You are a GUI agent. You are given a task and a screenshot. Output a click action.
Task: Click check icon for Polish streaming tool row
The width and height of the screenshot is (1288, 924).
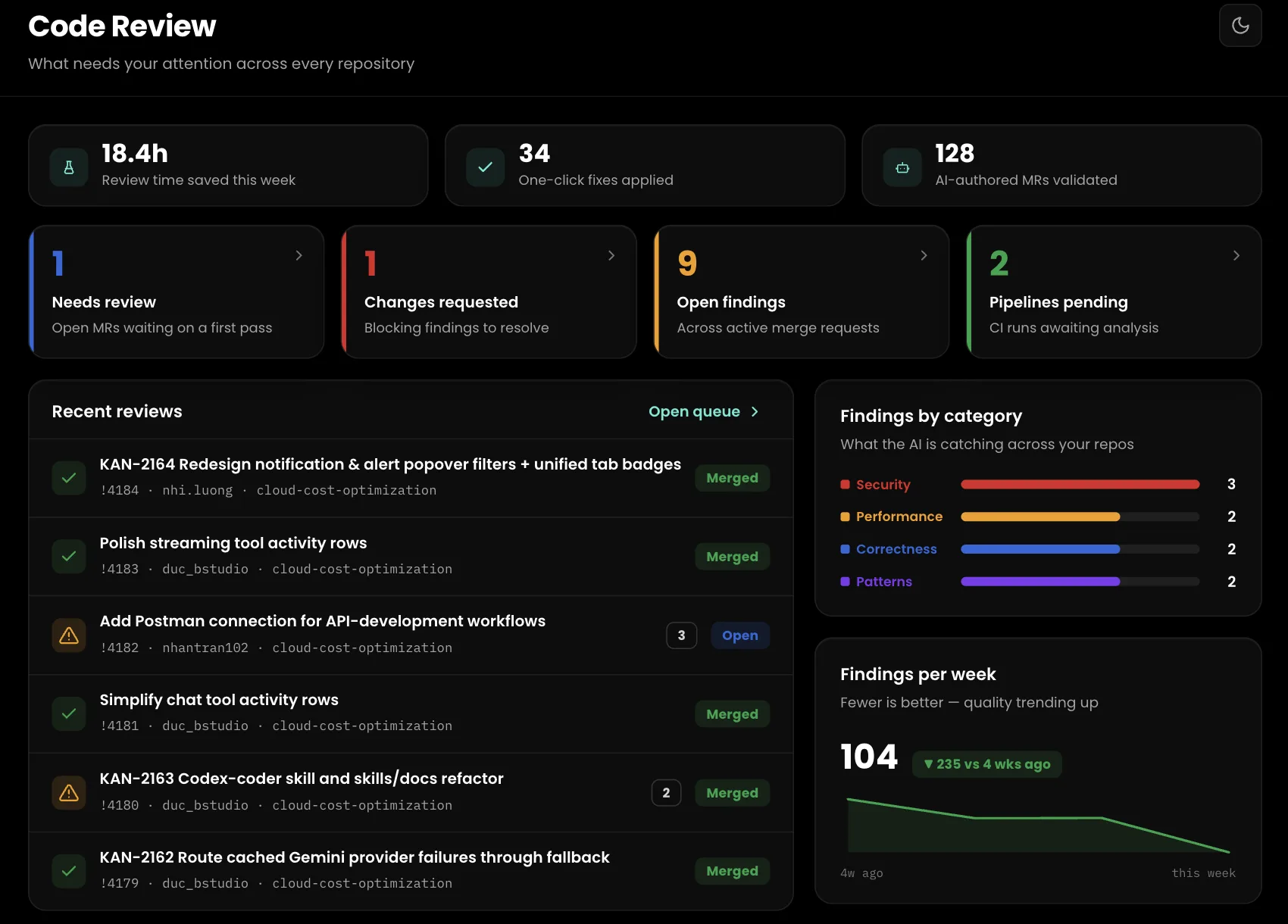point(69,557)
